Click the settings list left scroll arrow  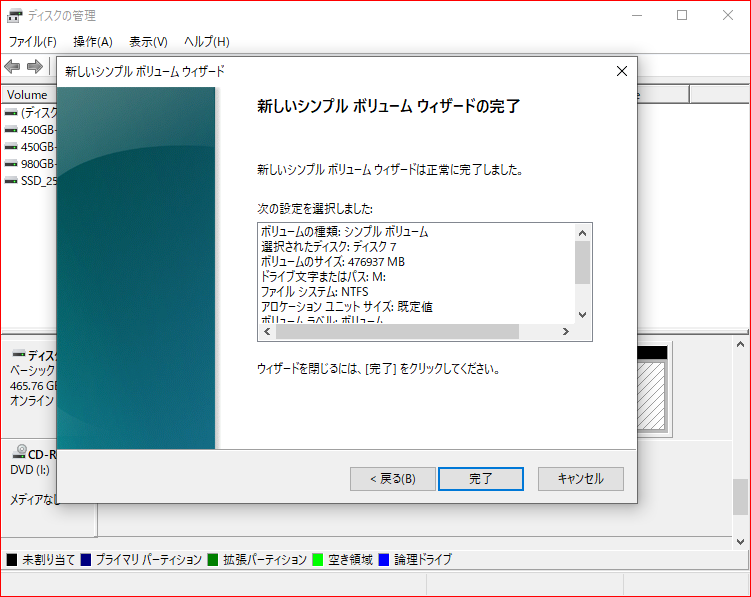267,332
